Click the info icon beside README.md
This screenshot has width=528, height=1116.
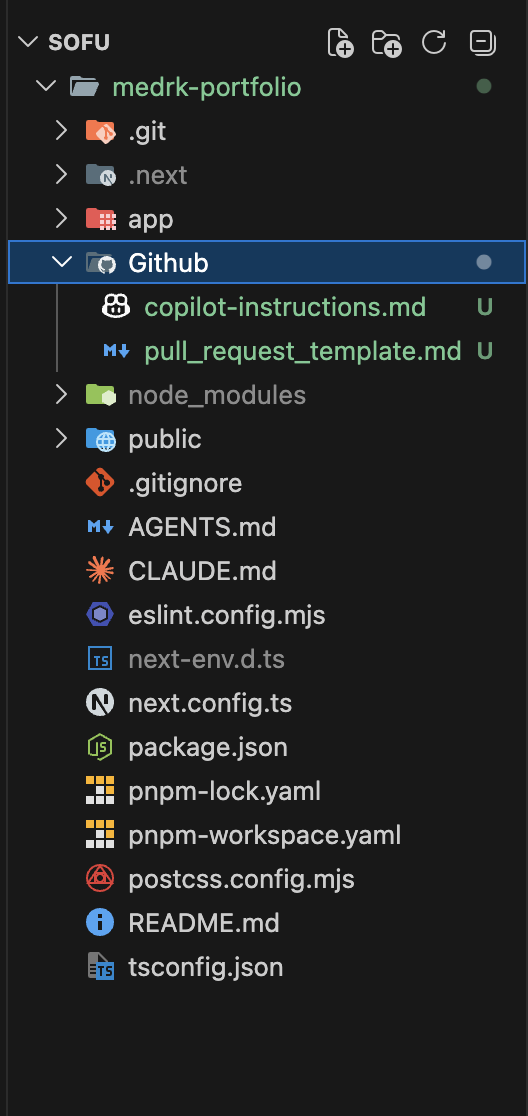point(100,923)
